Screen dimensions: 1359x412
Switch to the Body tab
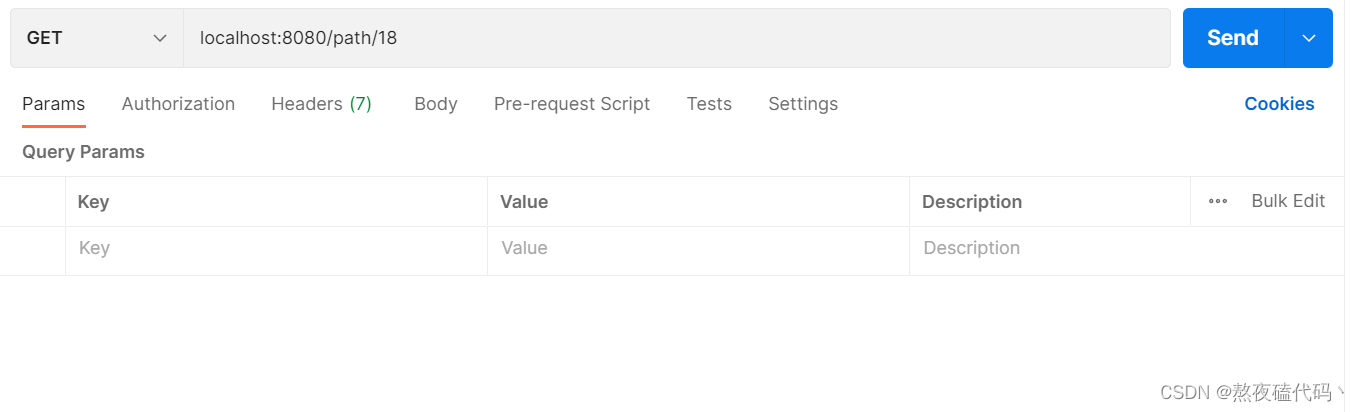pyautogui.click(x=436, y=104)
